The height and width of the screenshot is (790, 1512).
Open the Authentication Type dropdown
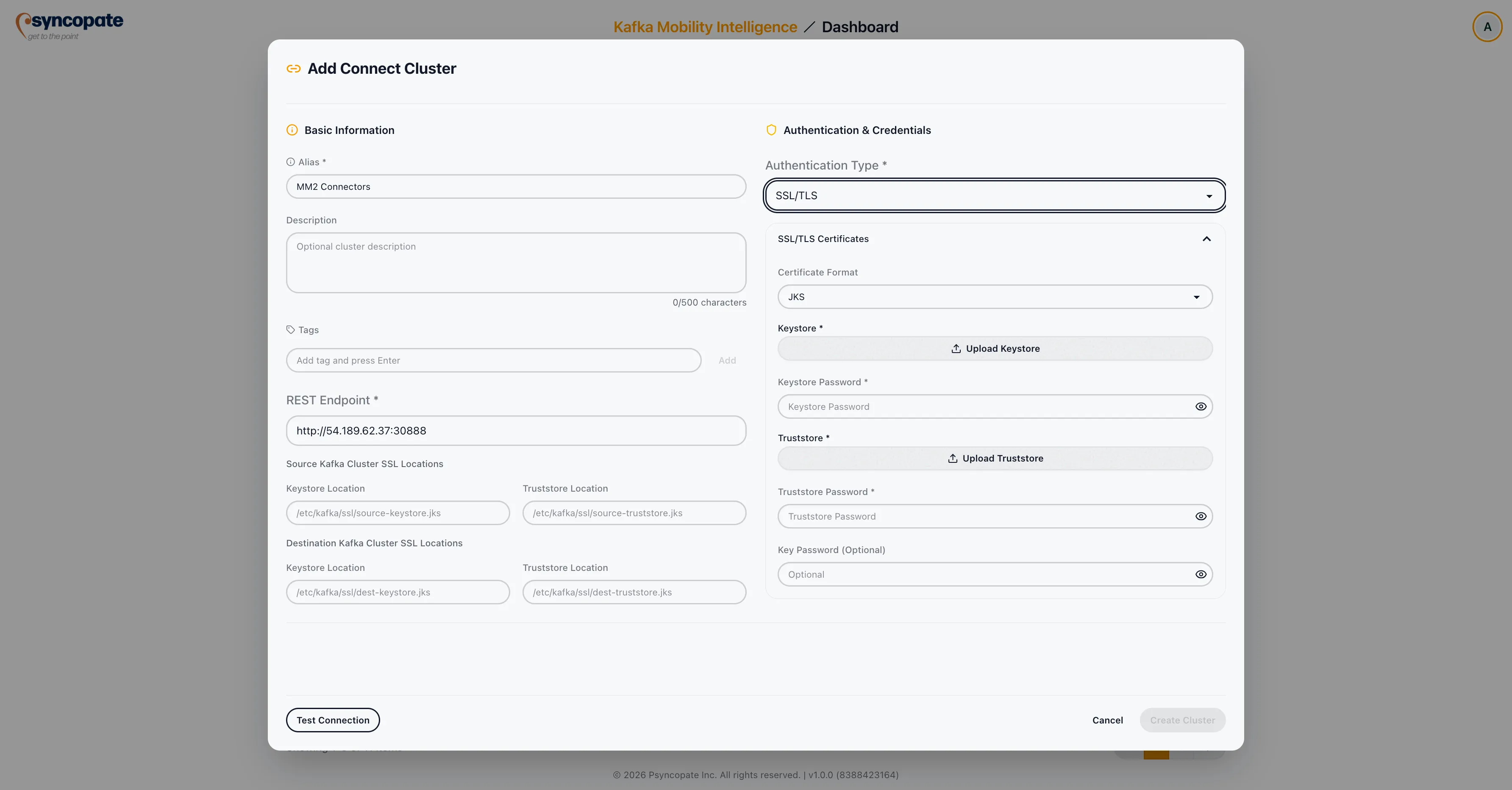click(x=994, y=195)
